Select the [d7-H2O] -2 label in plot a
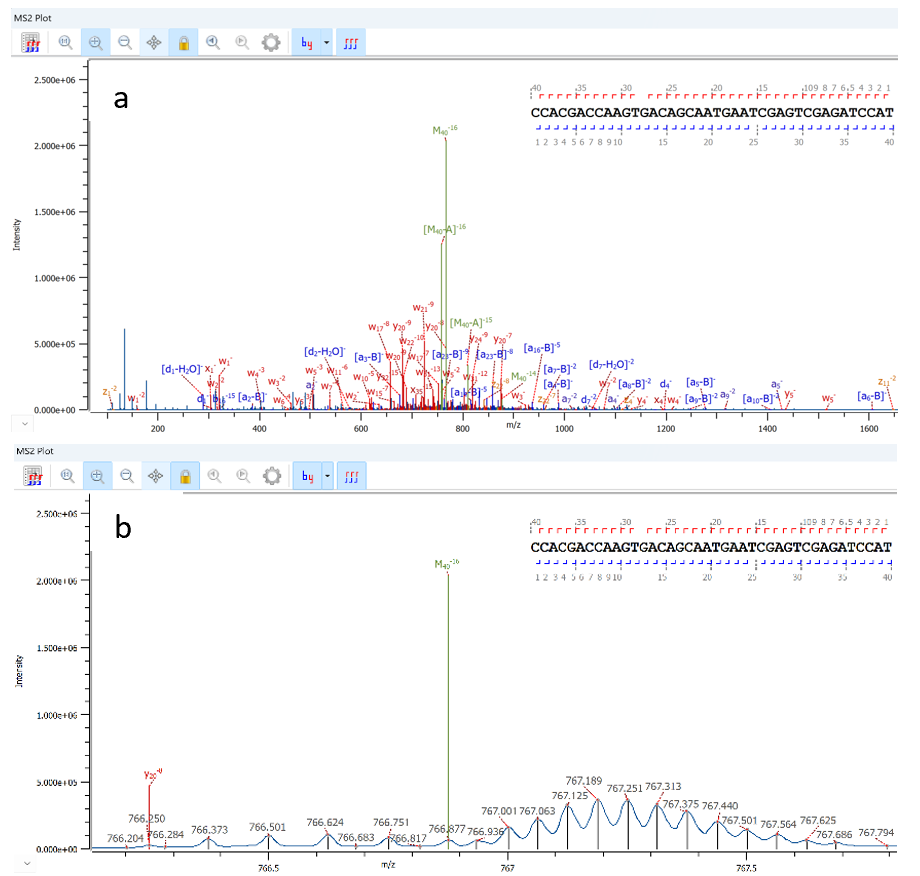920x876 pixels. (611, 364)
